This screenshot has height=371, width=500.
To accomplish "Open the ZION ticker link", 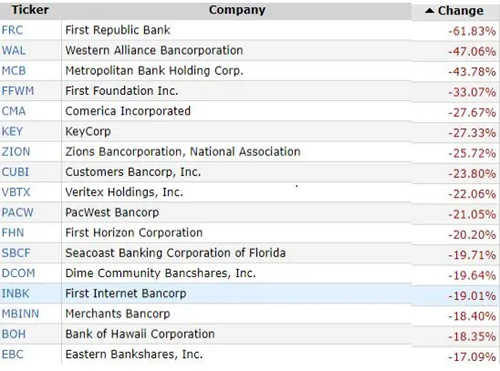I will pos(16,152).
